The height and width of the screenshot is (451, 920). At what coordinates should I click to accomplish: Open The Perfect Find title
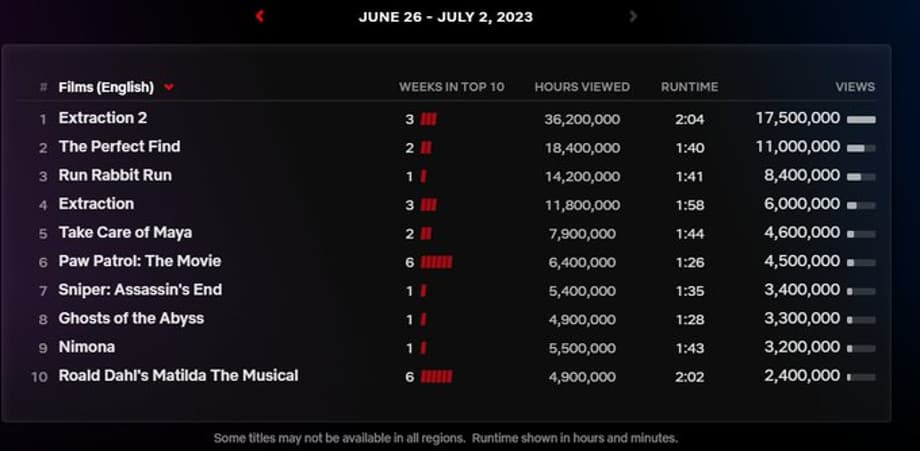pyautogui.click(x=119, y=147)
